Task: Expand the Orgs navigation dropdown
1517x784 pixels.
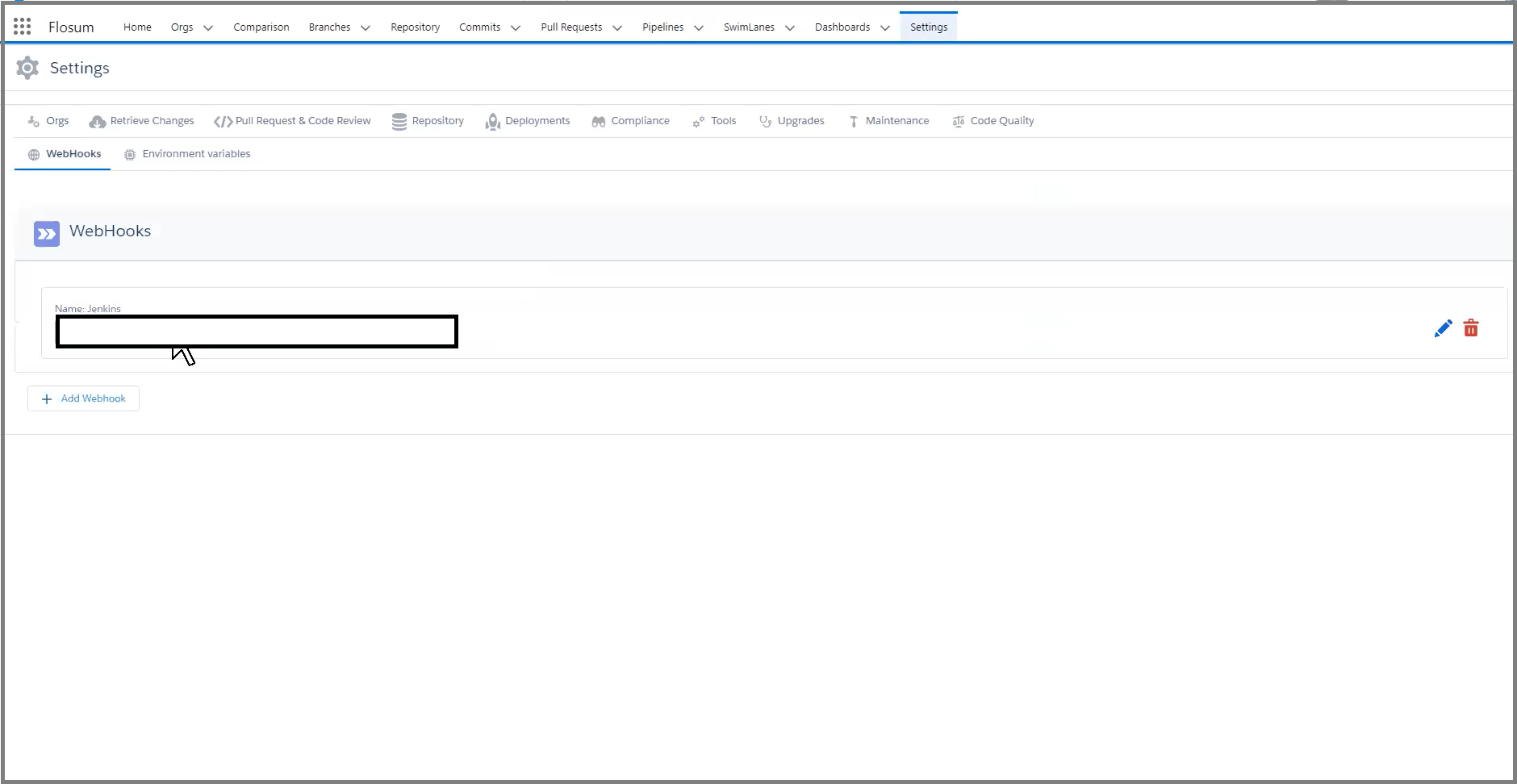Action: point(208,27)
